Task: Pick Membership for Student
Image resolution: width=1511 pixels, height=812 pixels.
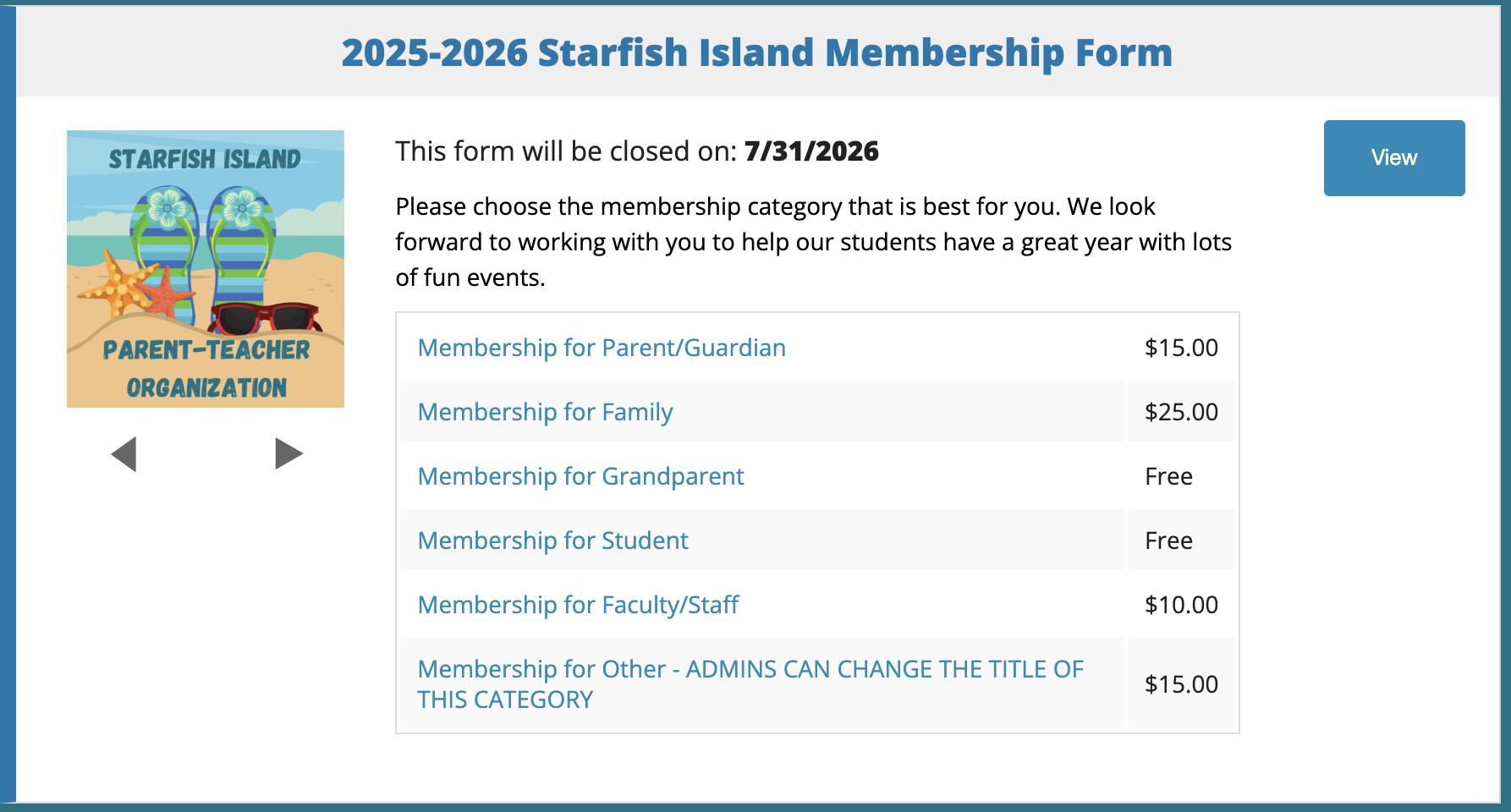Action: (x=552, y=540)
